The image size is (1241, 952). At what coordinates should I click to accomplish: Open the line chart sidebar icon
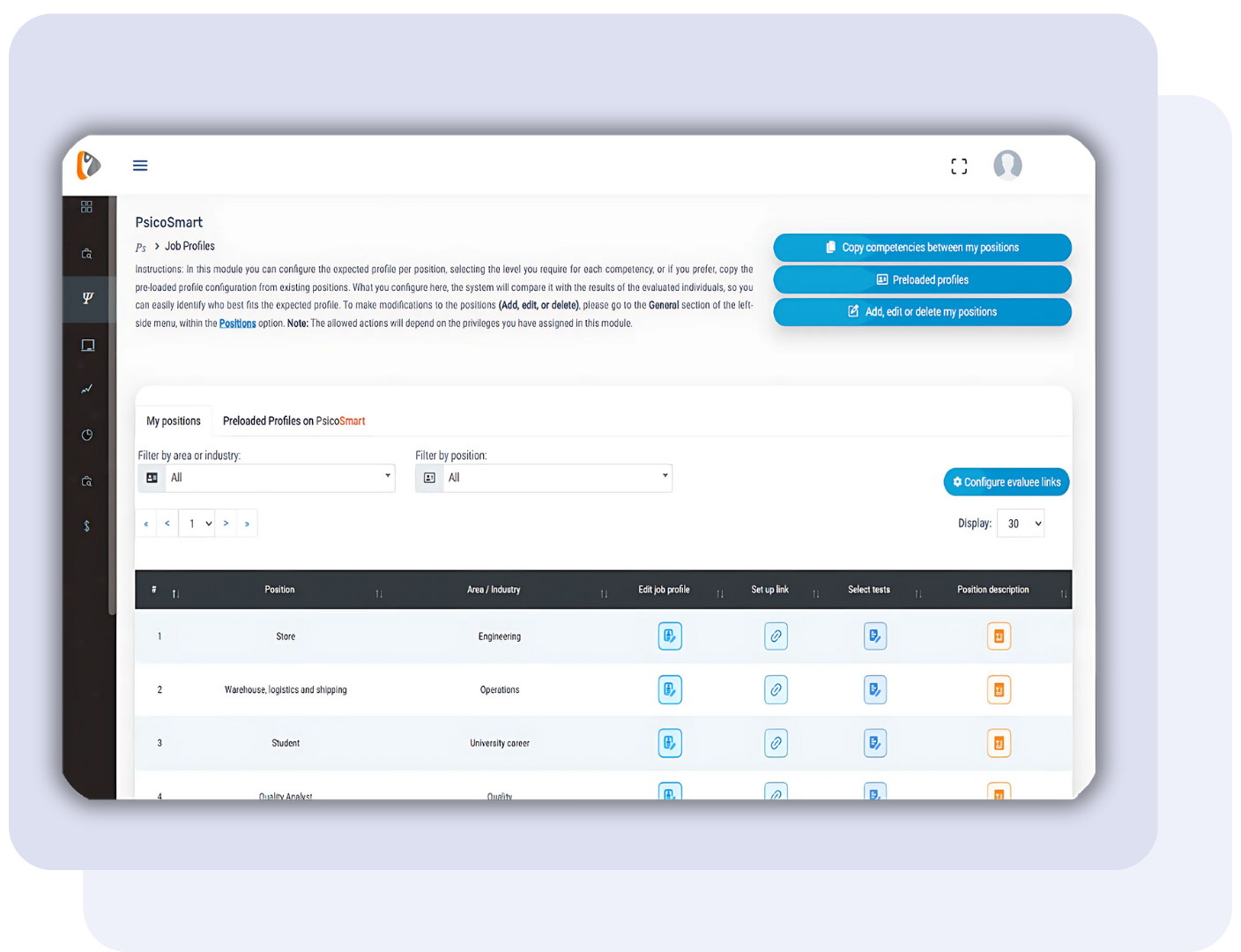86,389
